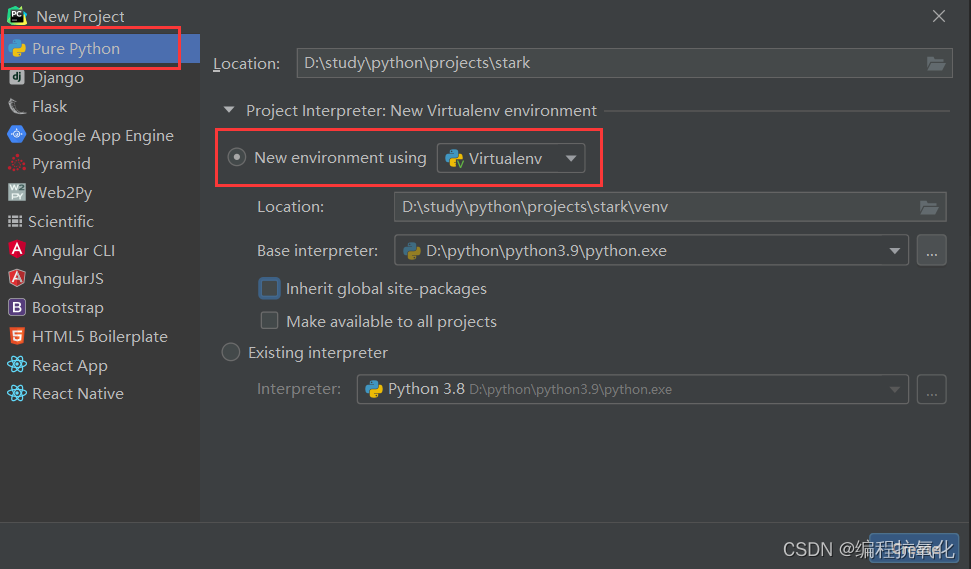
Task: Browse folder for project Location
Action: click(x=935, y=63)
